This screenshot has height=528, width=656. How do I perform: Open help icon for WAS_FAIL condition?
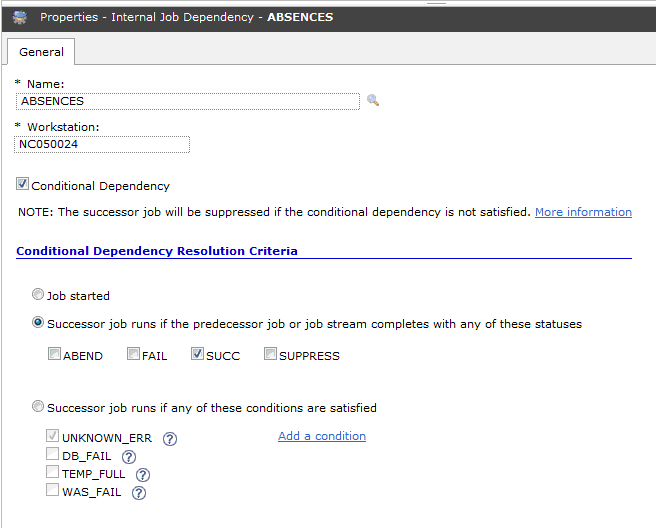point(139,493)
